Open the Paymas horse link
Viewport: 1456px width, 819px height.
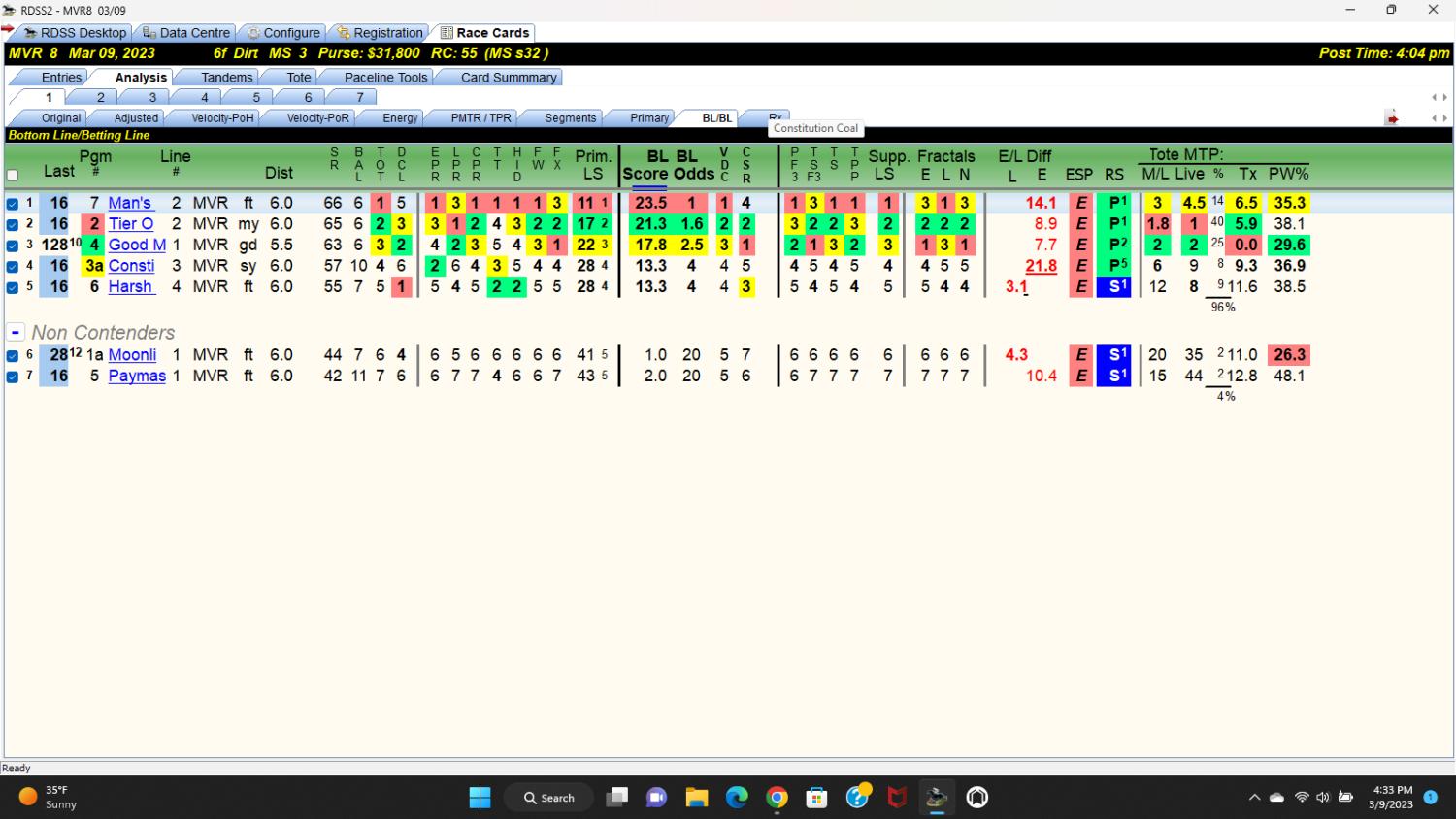(137, 376)
